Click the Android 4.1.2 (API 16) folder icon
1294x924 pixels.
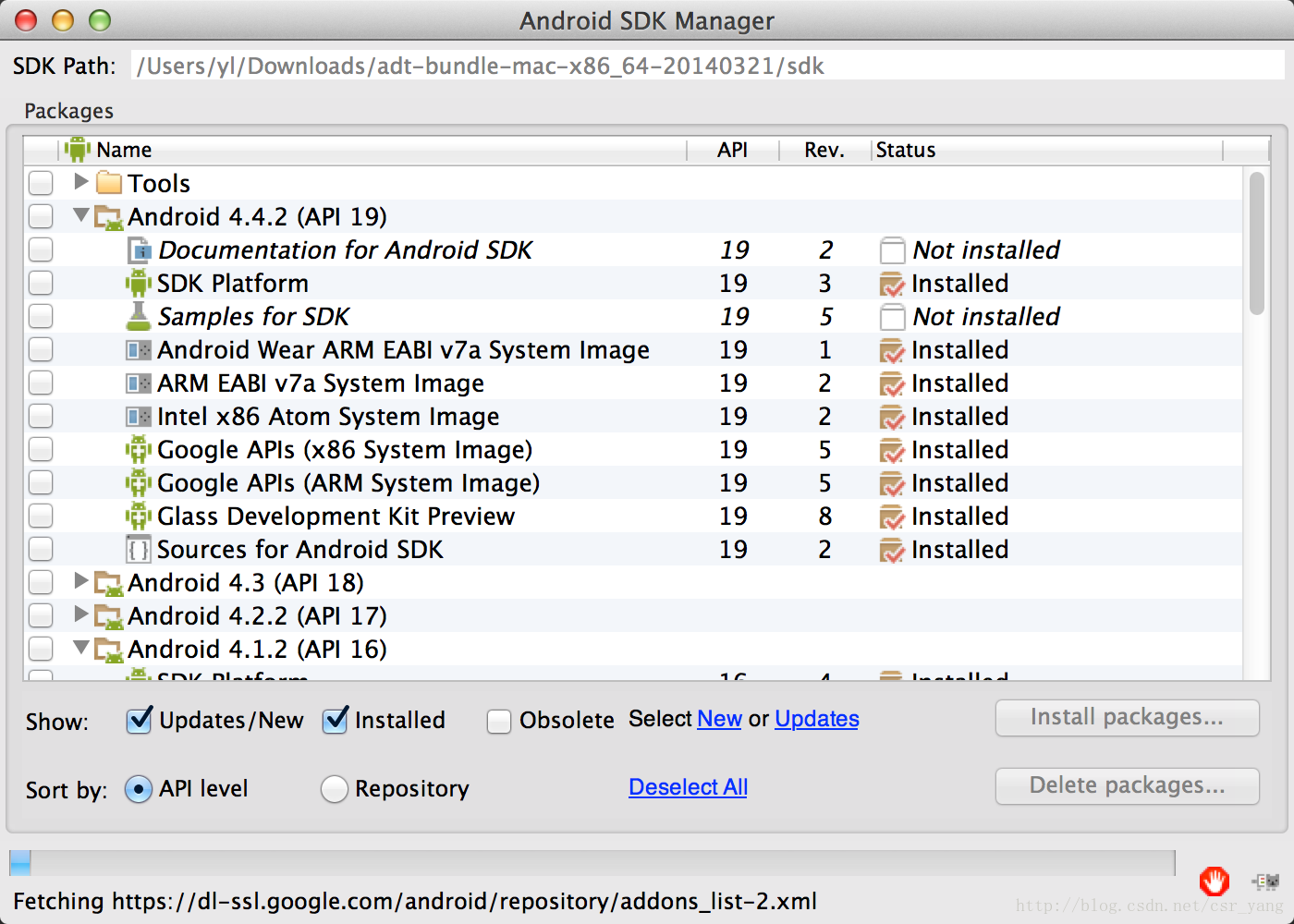point(109,650)
